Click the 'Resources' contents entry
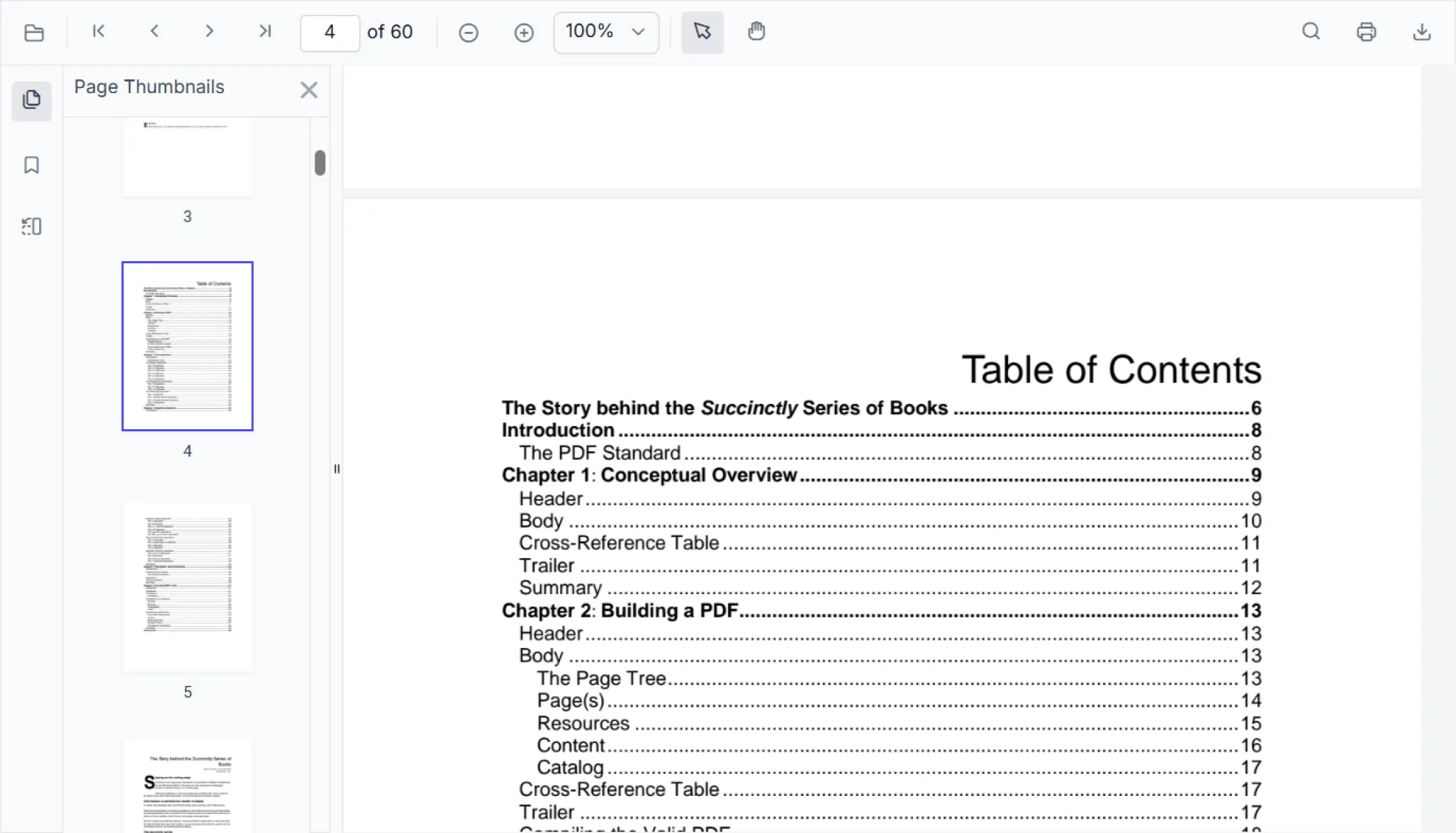This screenshot has width=1456, height=833. (899, 723)
